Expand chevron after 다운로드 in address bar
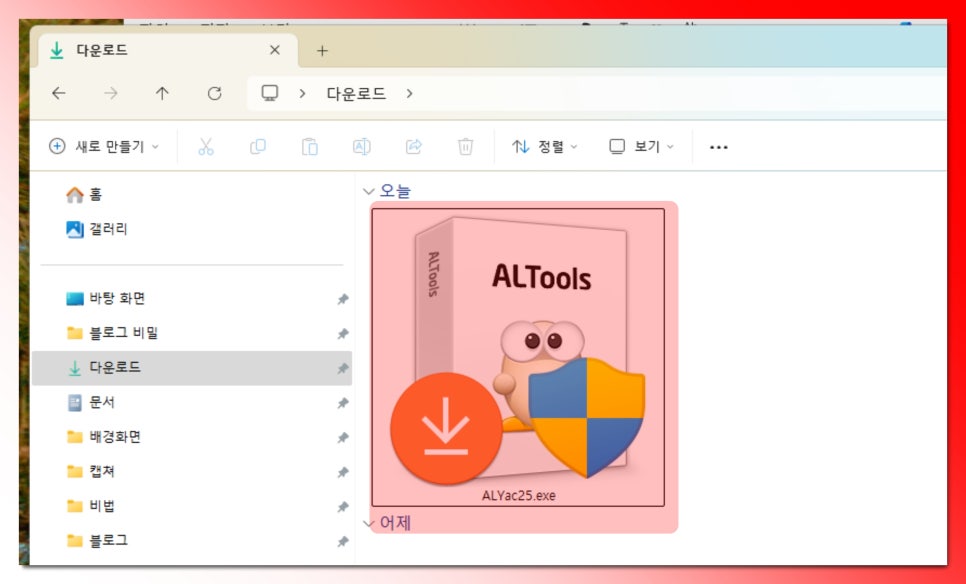Image resolution: width=966 pixels, height=584 pixels. coord(410,93)
